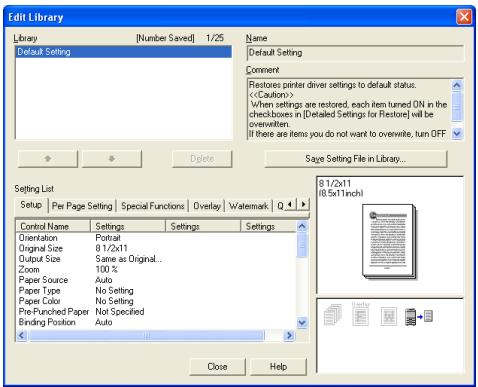The image size is (478, 387).
Task: Click the '100 %' zoom value
Action: [106, 269]
